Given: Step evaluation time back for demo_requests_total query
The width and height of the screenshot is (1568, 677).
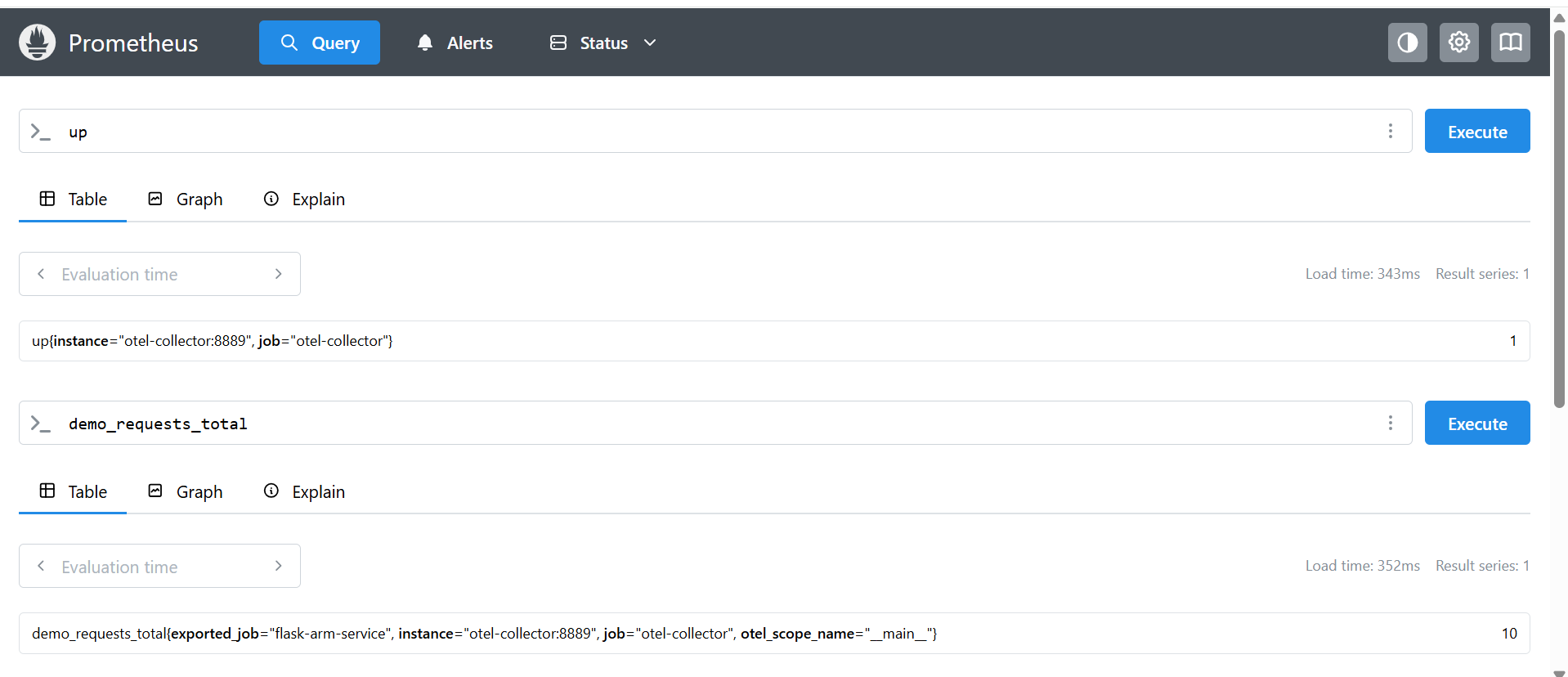Looking at the screenshot, I should [x=41, y=566].
